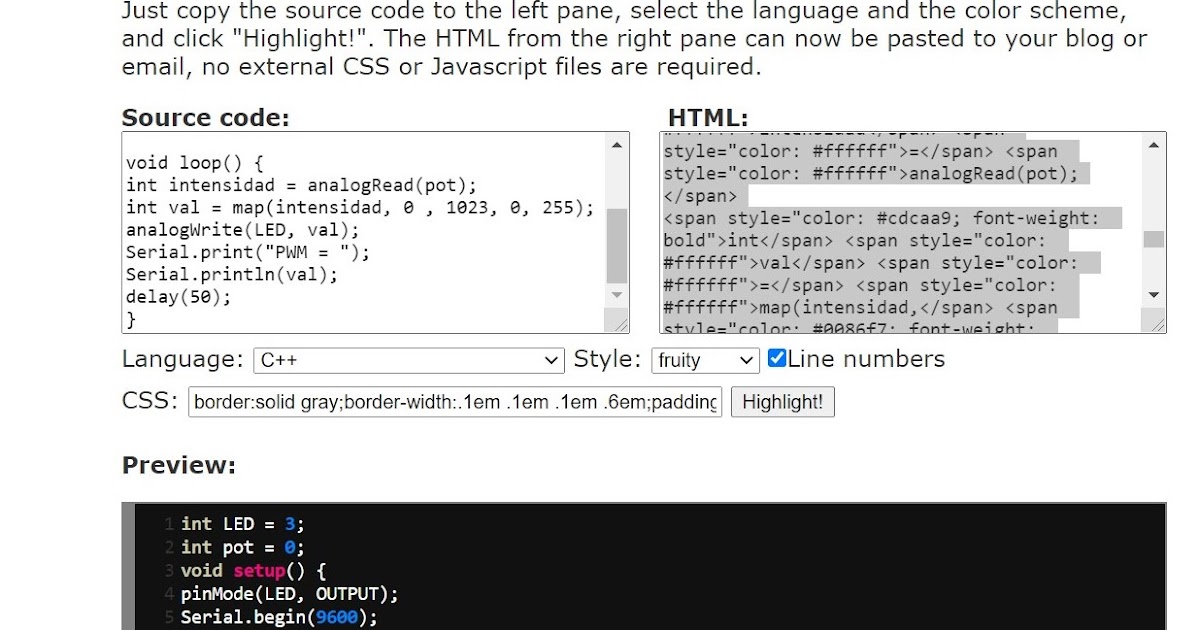
Task: Click the Source code: heading
Action: tap(204, 117)
